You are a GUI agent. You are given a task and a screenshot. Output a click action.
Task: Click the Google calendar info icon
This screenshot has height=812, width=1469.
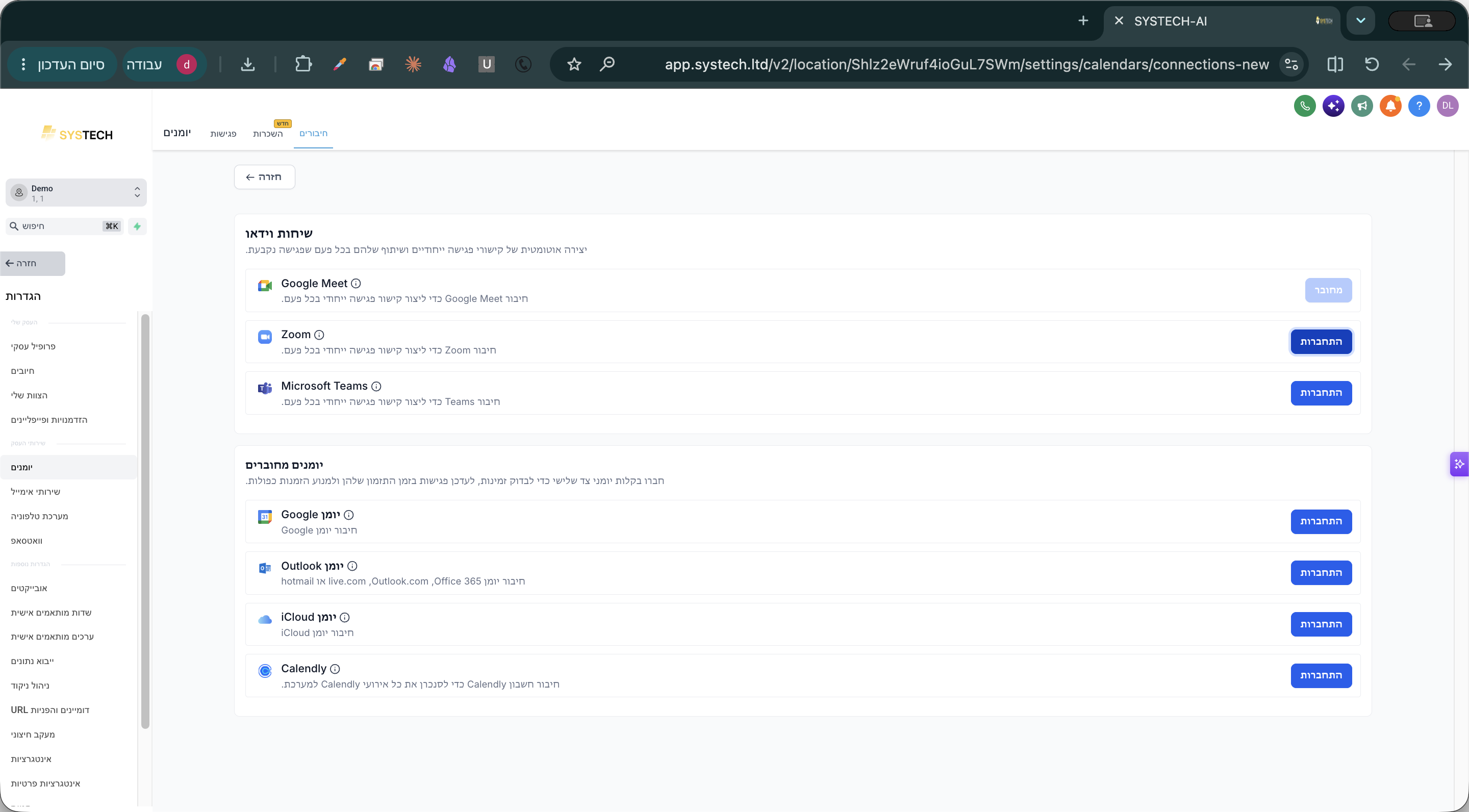tap(349, 515)
